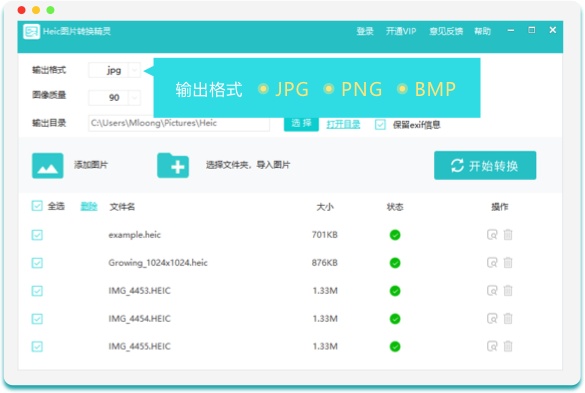The image size is (585, 393).
Task: Delete IMG_4454.HEIC via its trash icon
Action: point(508,319)
